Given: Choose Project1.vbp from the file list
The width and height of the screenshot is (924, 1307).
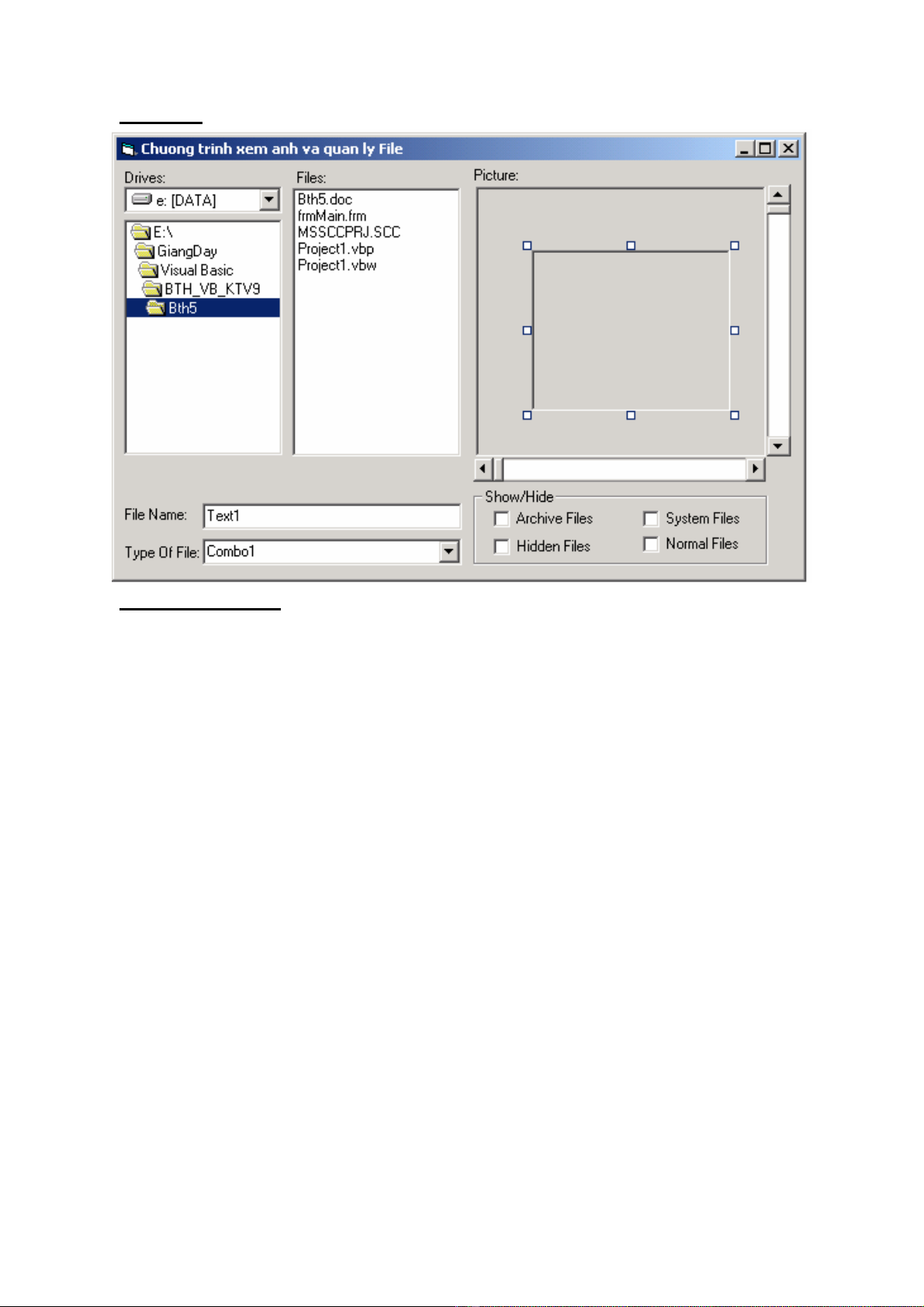Looking at the screenshot, I should [336, 249].
